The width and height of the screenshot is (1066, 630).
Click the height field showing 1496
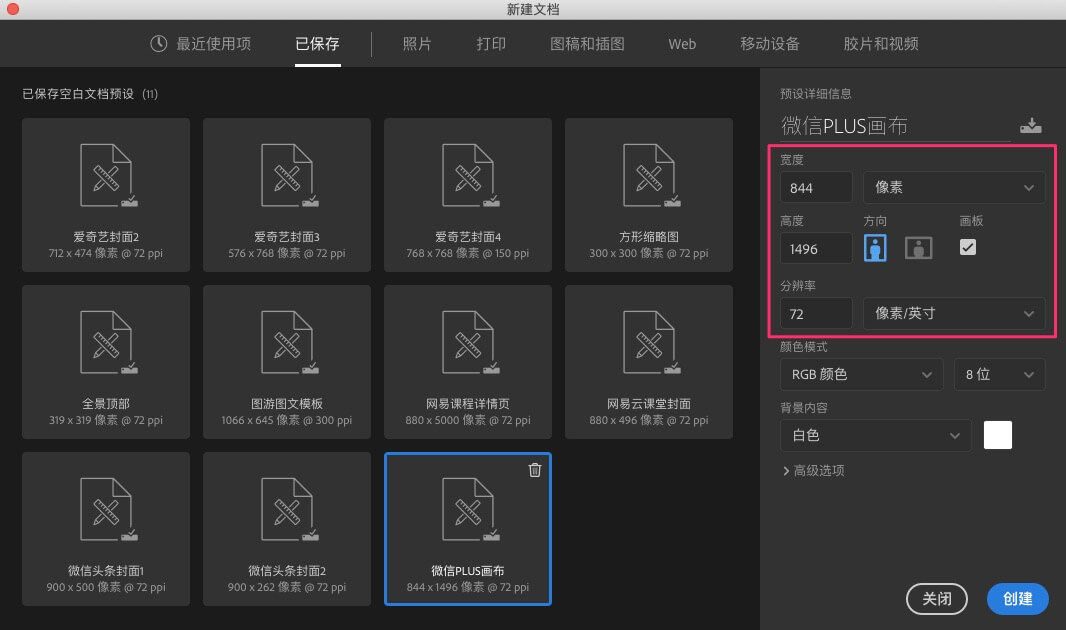point(816,249)
